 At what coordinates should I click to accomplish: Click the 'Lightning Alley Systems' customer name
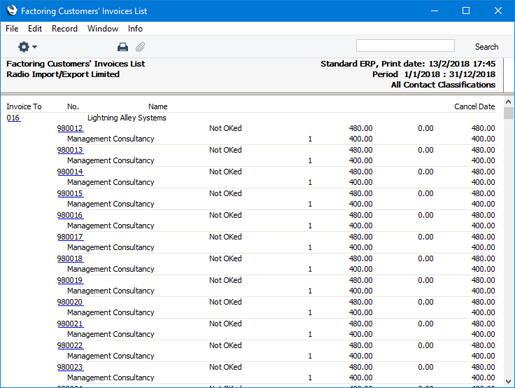127,118
